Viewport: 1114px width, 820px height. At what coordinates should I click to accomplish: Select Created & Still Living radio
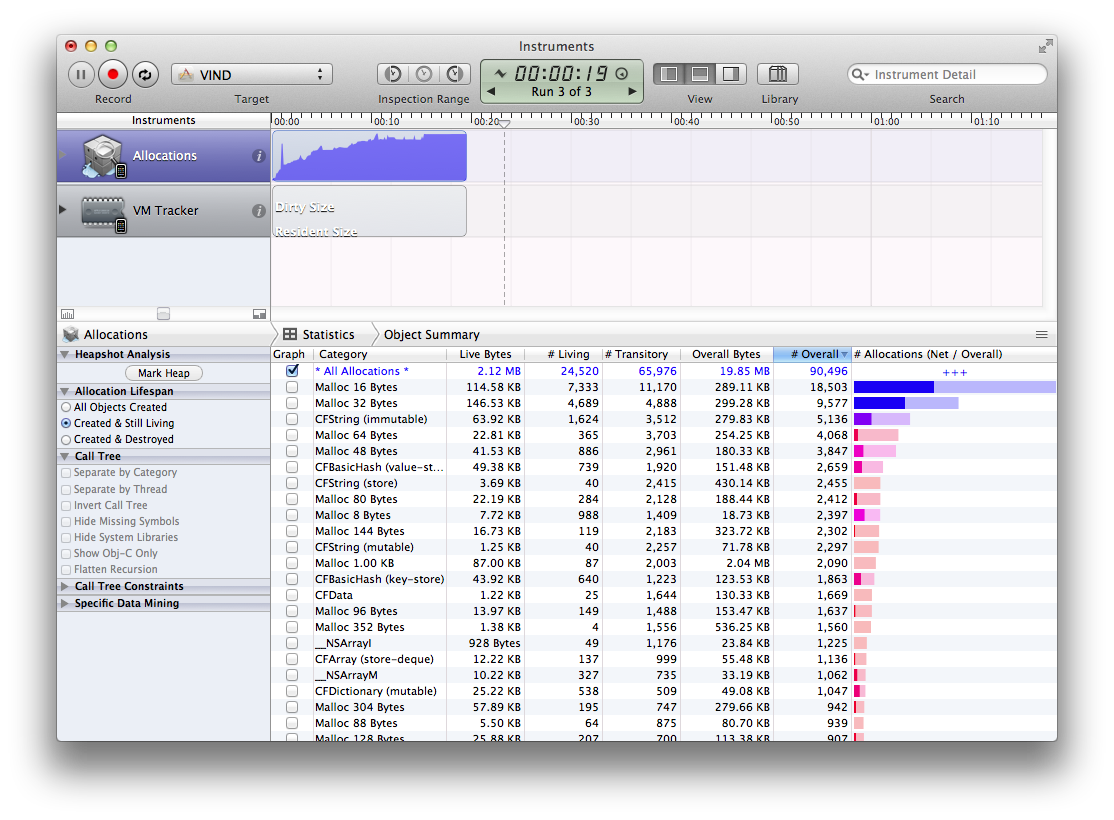(x=66, y=423)
